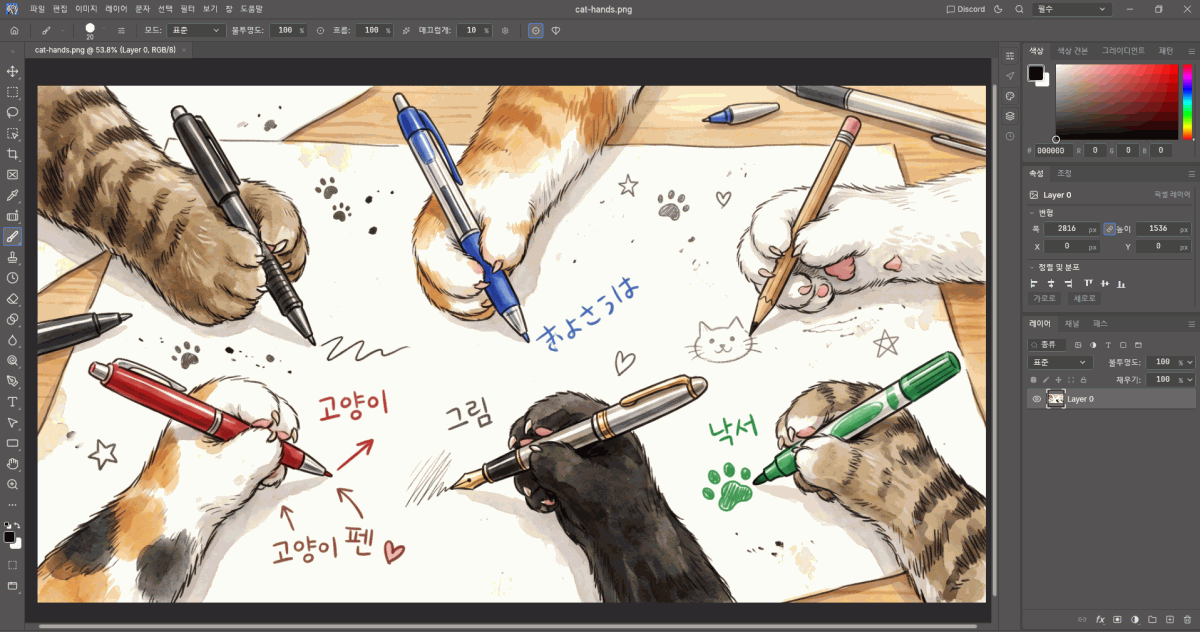The image size is (1200, 632).
Task: Create a new group folder icon
Action: point(1152,620)
